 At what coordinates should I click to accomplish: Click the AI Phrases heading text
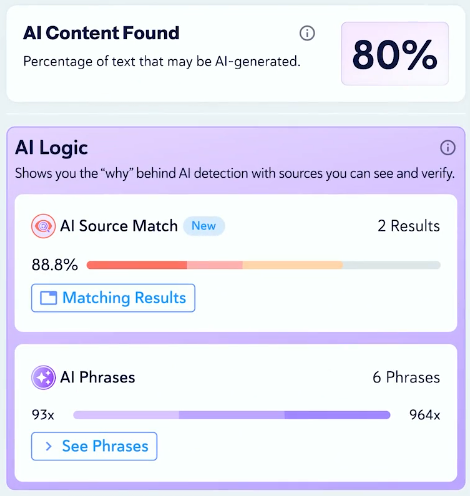point(97,378)
